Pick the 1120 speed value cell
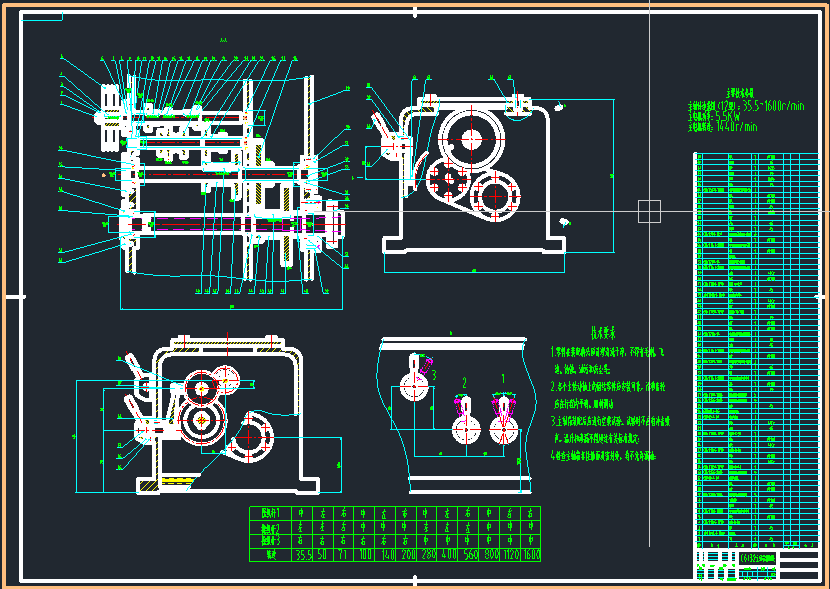This screenshot has height=589, width=830. click(x=509, y=555)
